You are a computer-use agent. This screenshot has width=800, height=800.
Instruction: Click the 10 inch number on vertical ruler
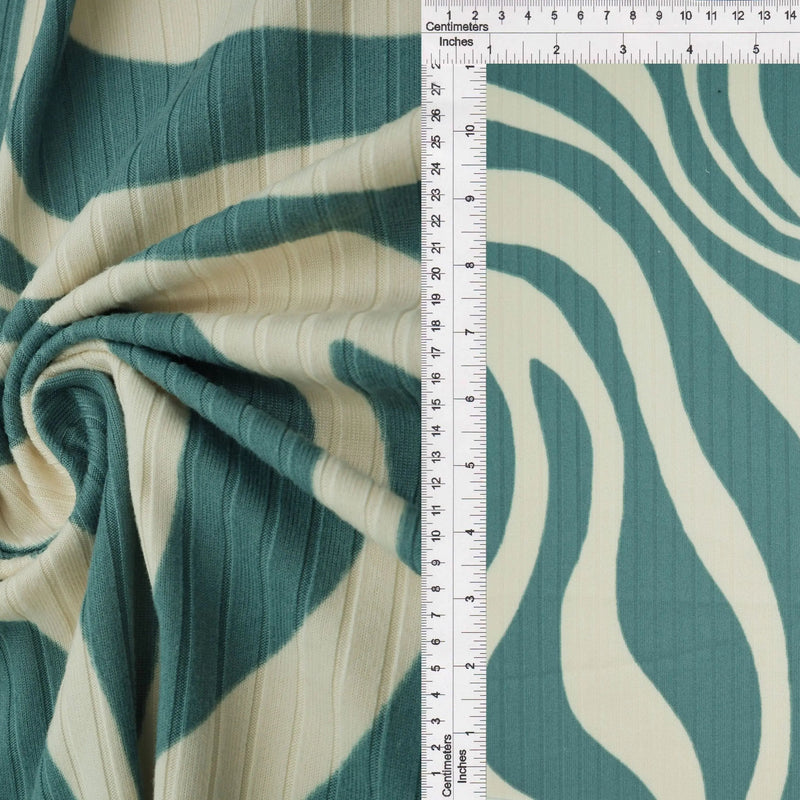(x=470, y=130)
